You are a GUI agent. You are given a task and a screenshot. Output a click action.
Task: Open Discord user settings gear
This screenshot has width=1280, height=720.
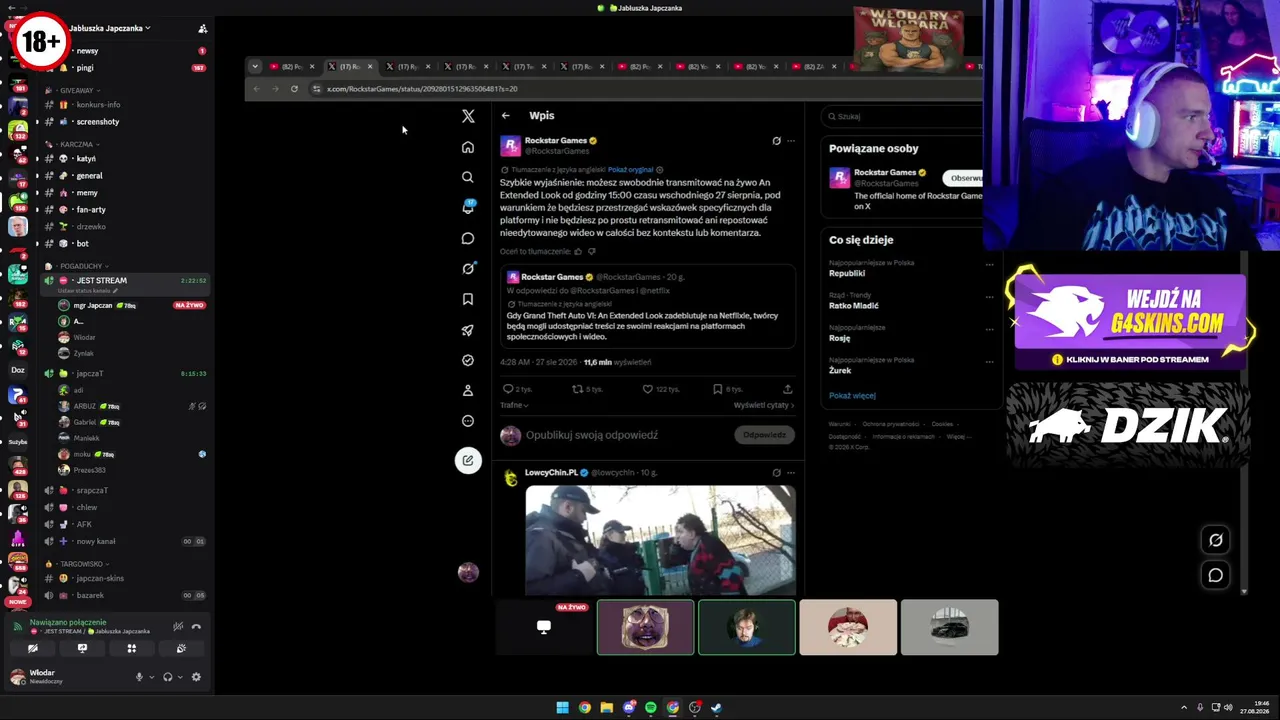(x=196, y=677)
